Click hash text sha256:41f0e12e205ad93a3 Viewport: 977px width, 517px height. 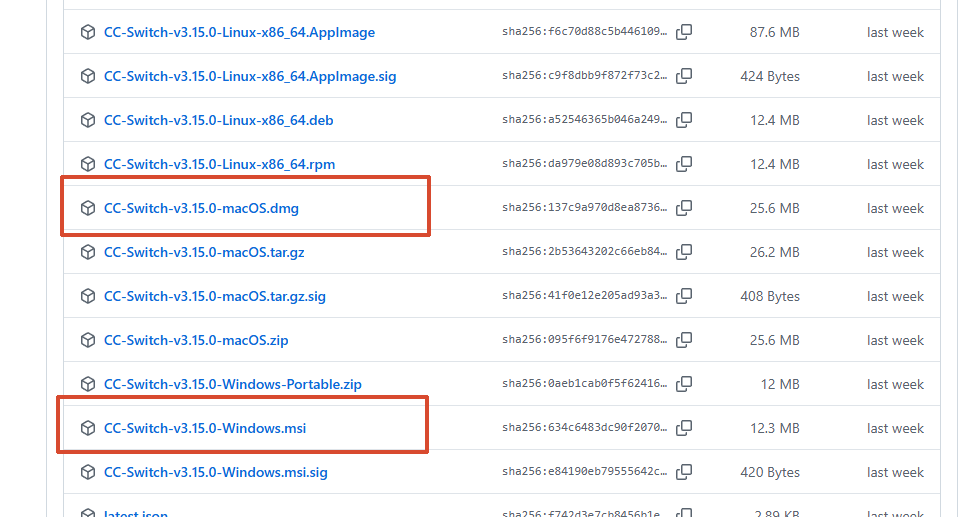coord(584,296)
